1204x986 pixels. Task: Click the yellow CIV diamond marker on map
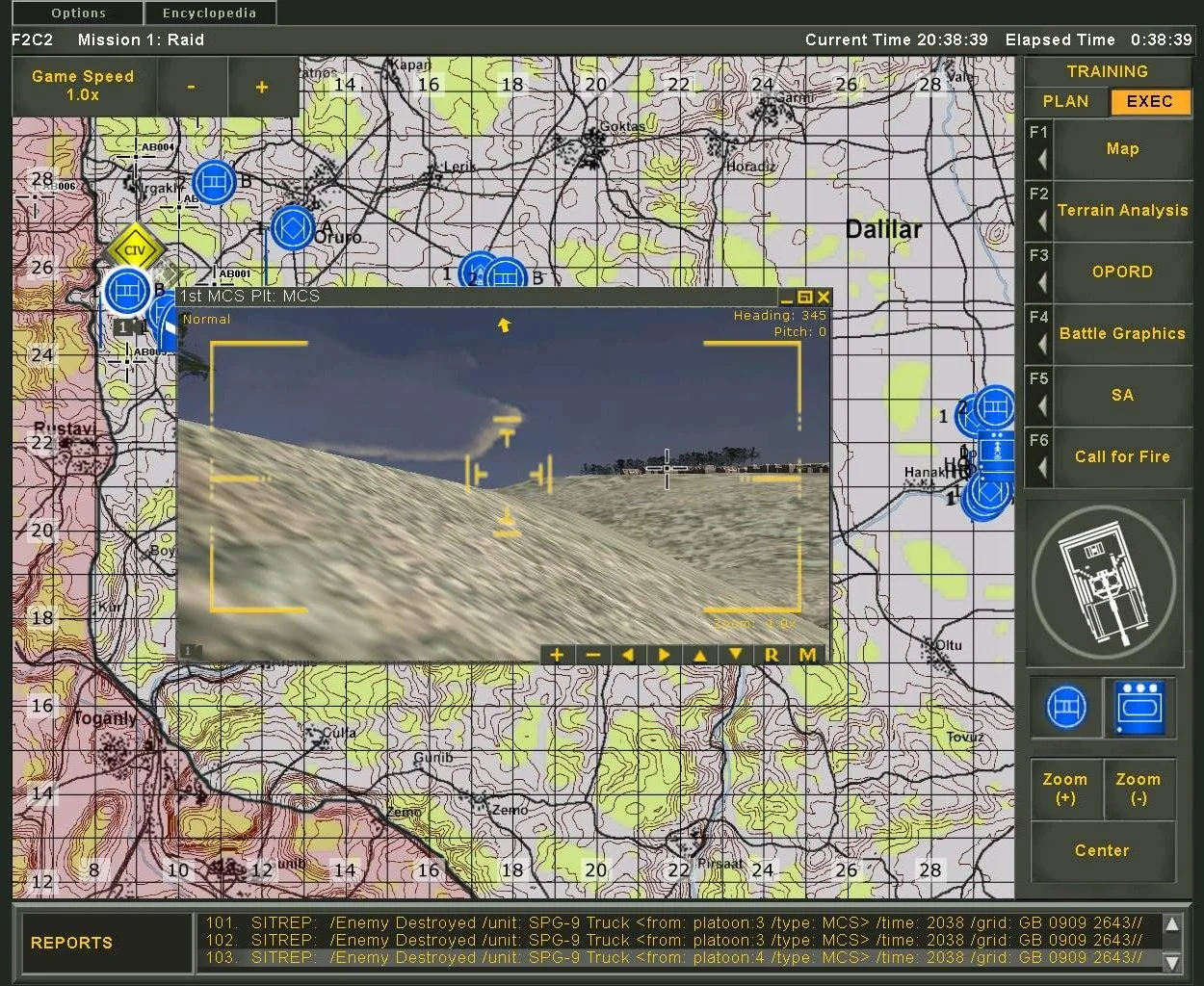pyautogui.click(x=134, y=250)
